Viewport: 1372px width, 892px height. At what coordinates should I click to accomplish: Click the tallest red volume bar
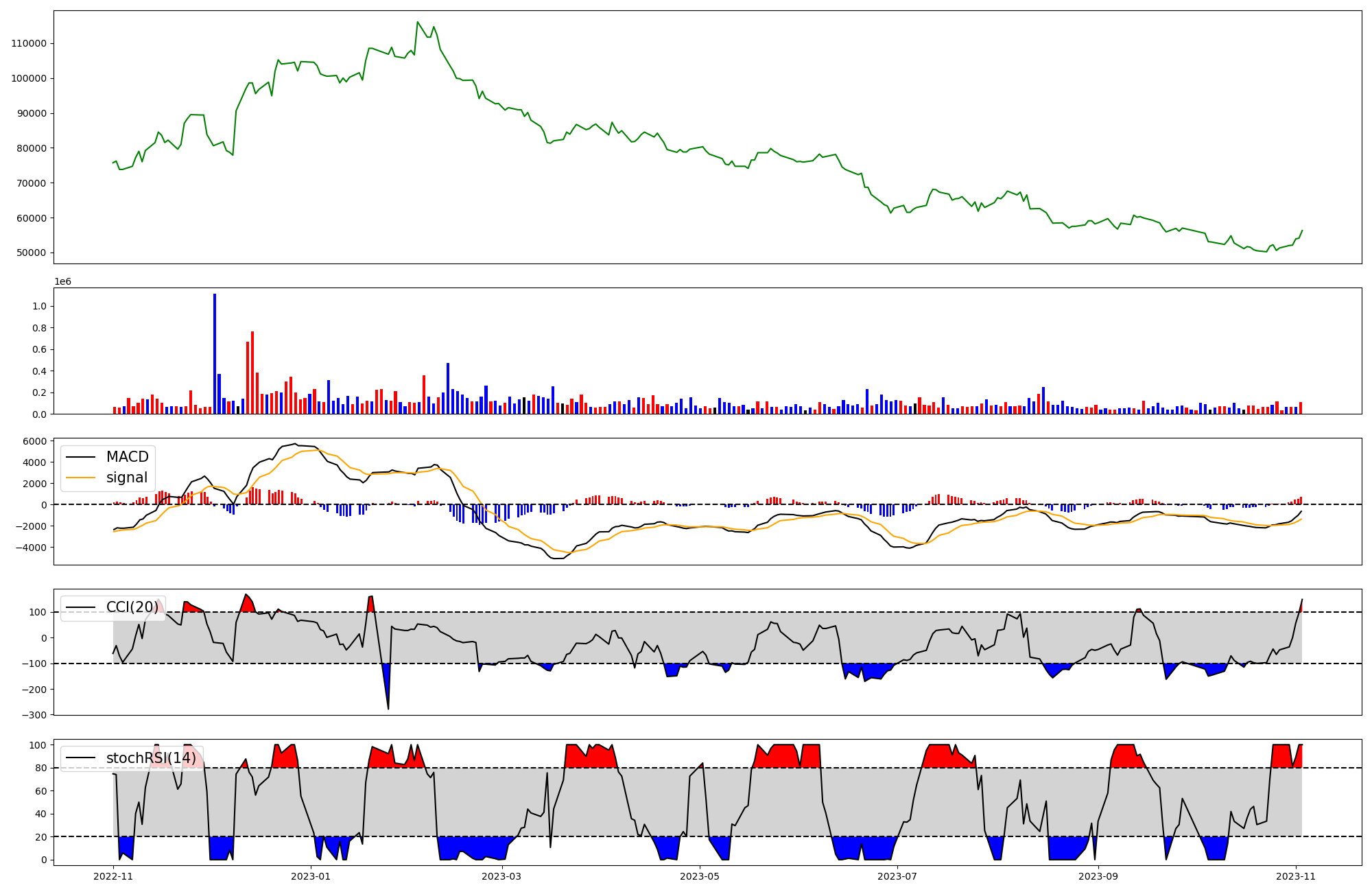[x=252, y=373]
